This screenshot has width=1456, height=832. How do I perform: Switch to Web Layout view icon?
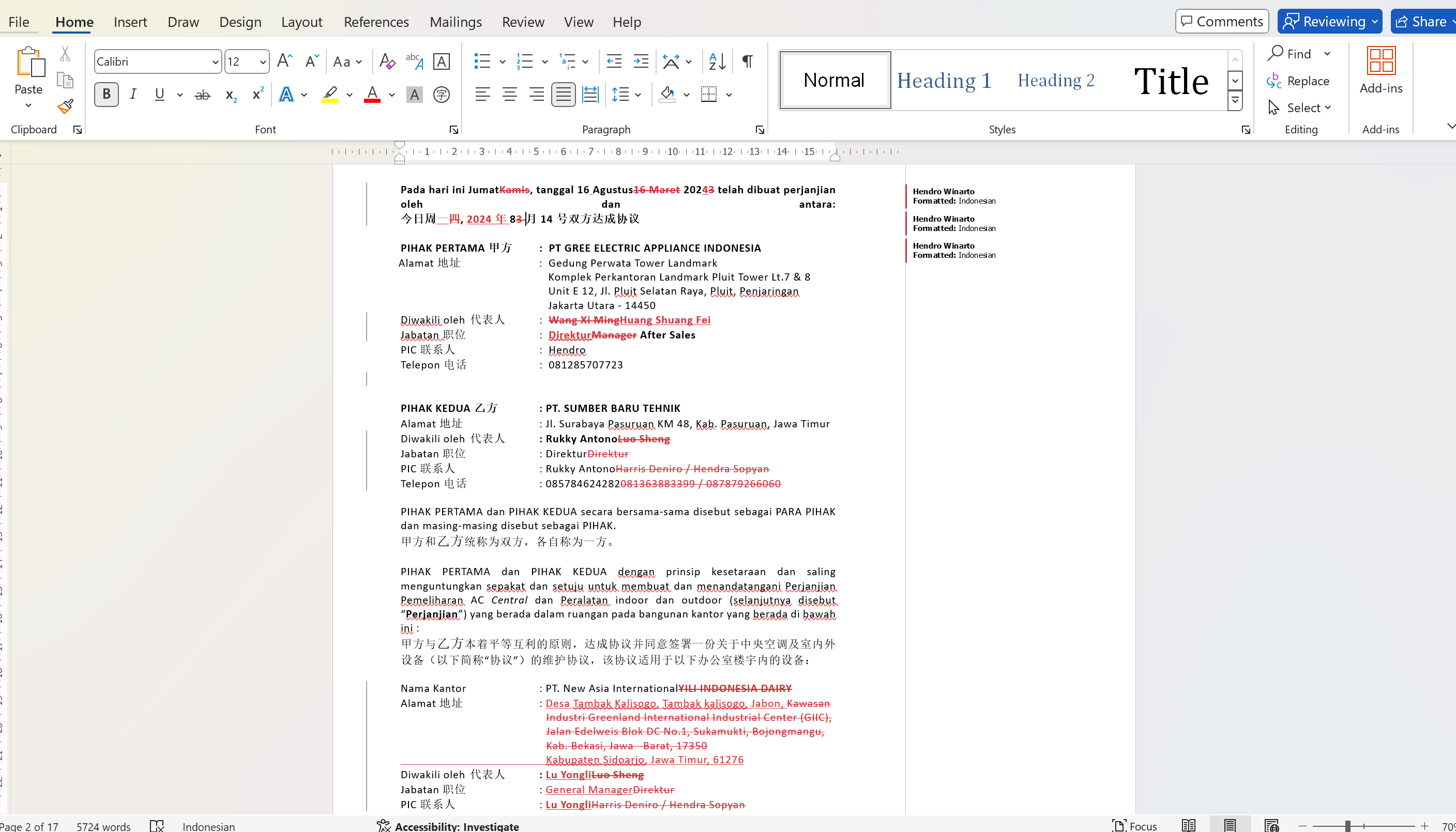click(x=1271, y=825)
